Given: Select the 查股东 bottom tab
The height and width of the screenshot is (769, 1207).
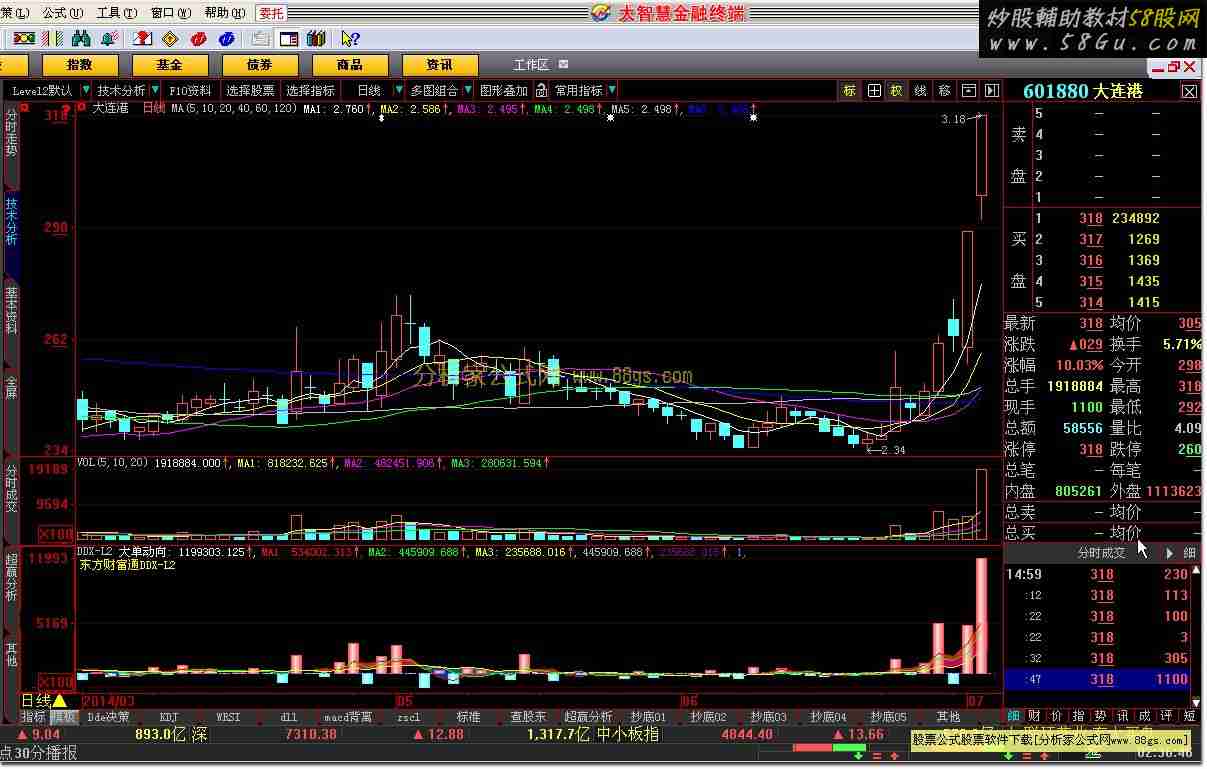Looking at the screenshot, I should click(528, 717).
